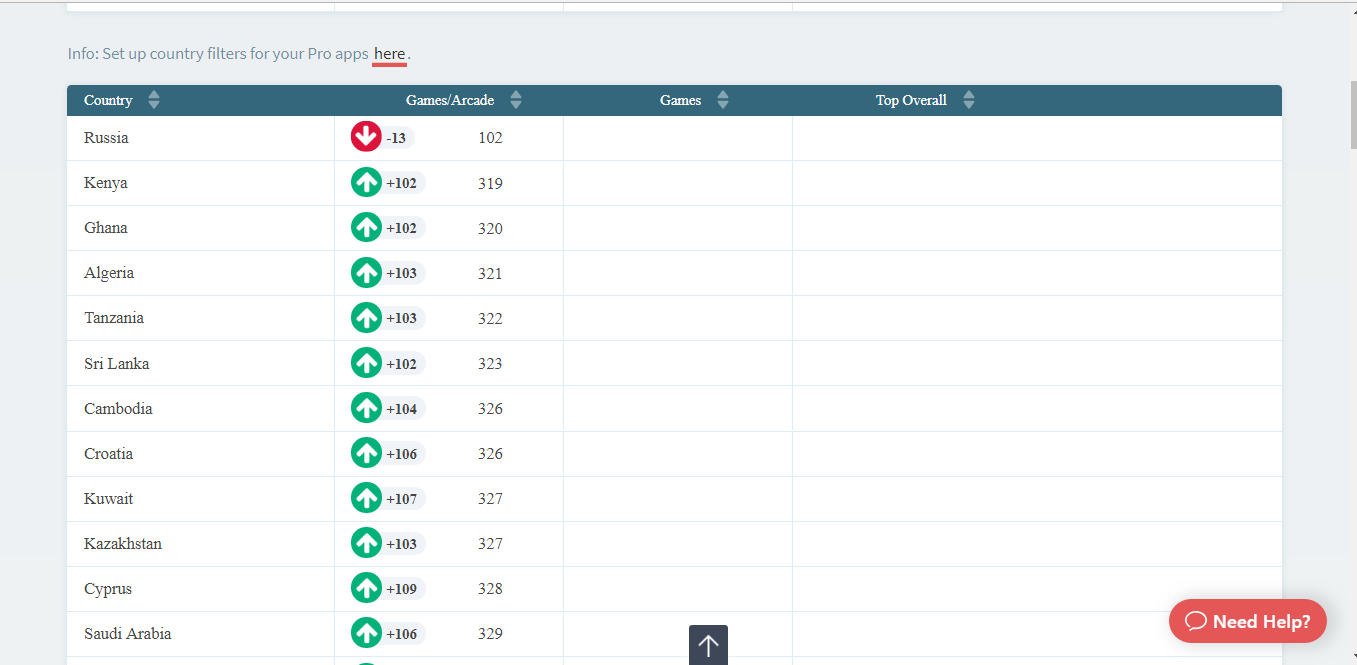Image resolution: width=1357 pixels, height=665 pixels.
Task: Select the Kazakhstan country cell
Action: (x=200, y=543)
